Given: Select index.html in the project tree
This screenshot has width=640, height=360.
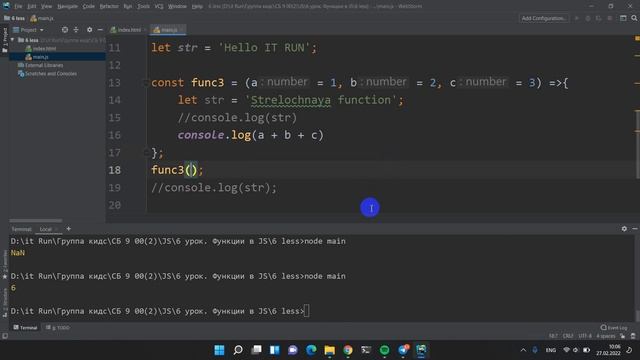Looking at the screenshot, I should coord(41,48).
